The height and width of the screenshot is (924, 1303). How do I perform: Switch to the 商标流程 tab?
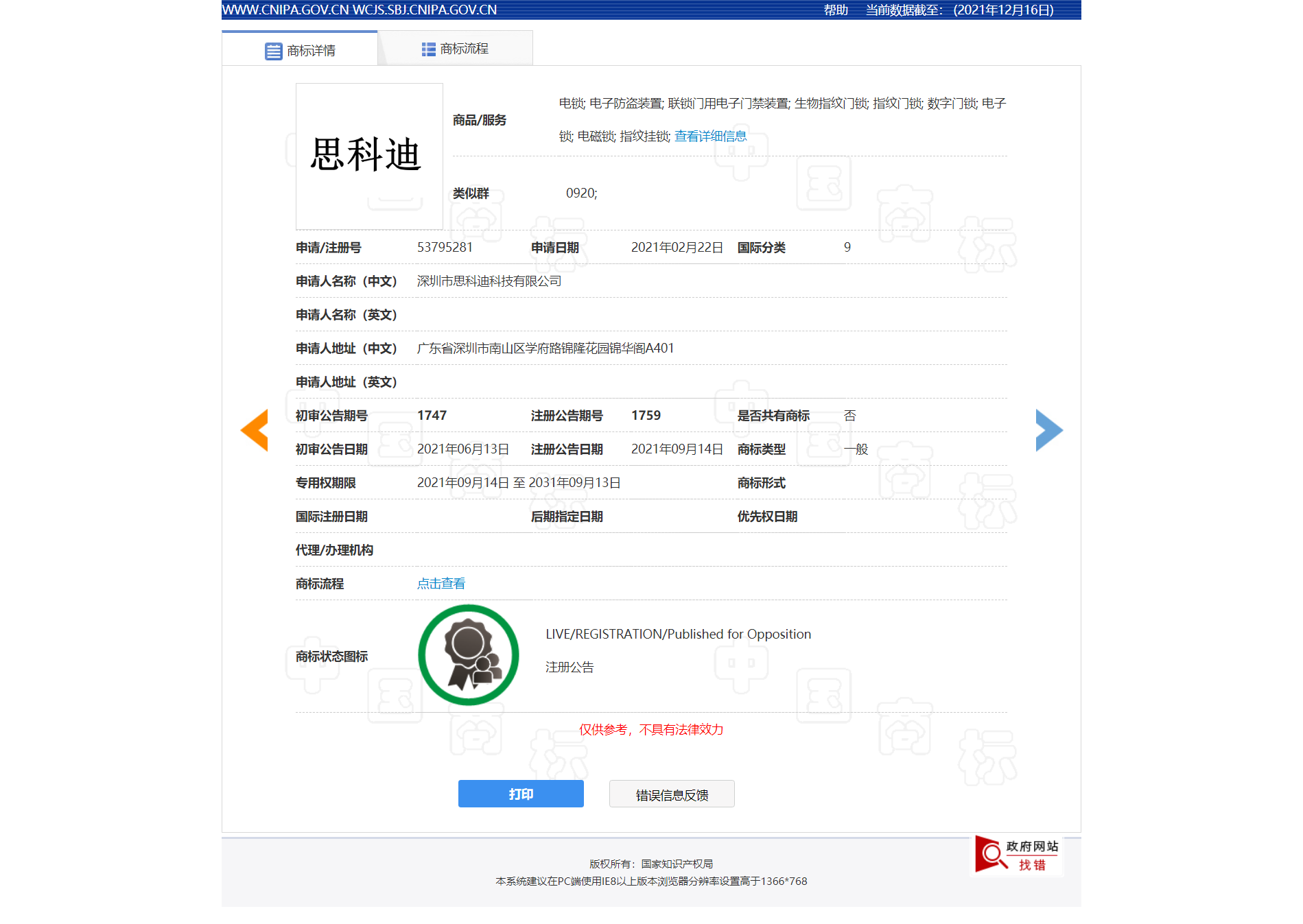click(455, 49)
